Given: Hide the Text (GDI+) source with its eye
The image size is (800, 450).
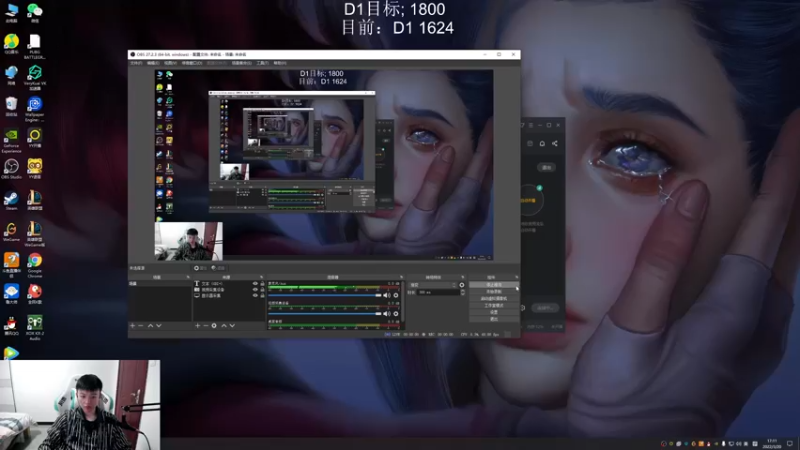Looking at the screenshot, I should pyautogui.click(x=255, y=284).
